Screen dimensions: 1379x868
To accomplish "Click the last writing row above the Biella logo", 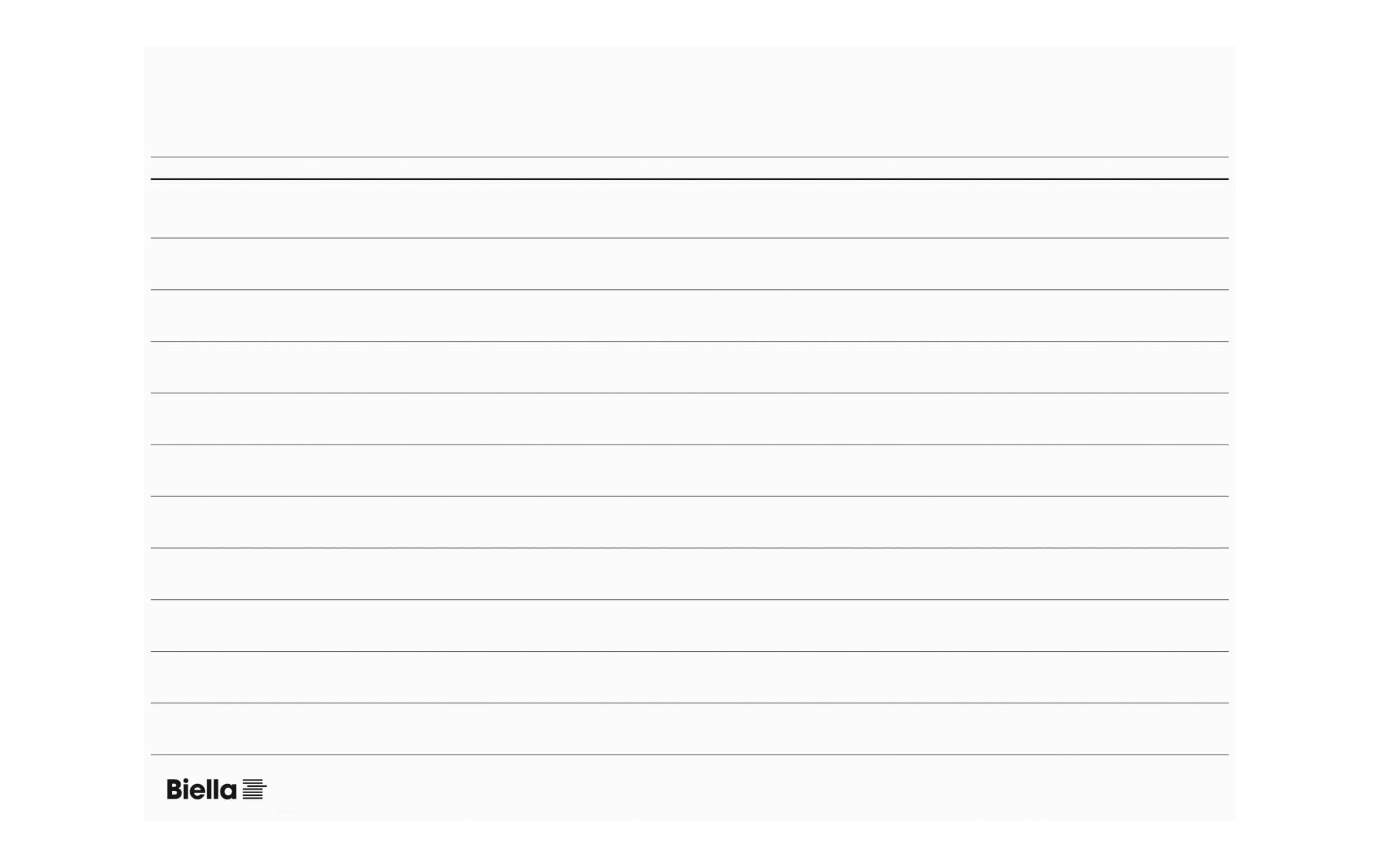I will point(689,729).
